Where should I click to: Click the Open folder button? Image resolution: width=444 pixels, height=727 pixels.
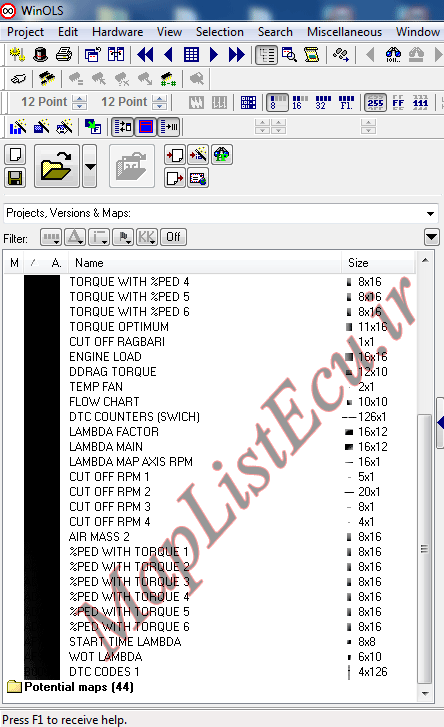pyautogui.click(x=57, y=166)
